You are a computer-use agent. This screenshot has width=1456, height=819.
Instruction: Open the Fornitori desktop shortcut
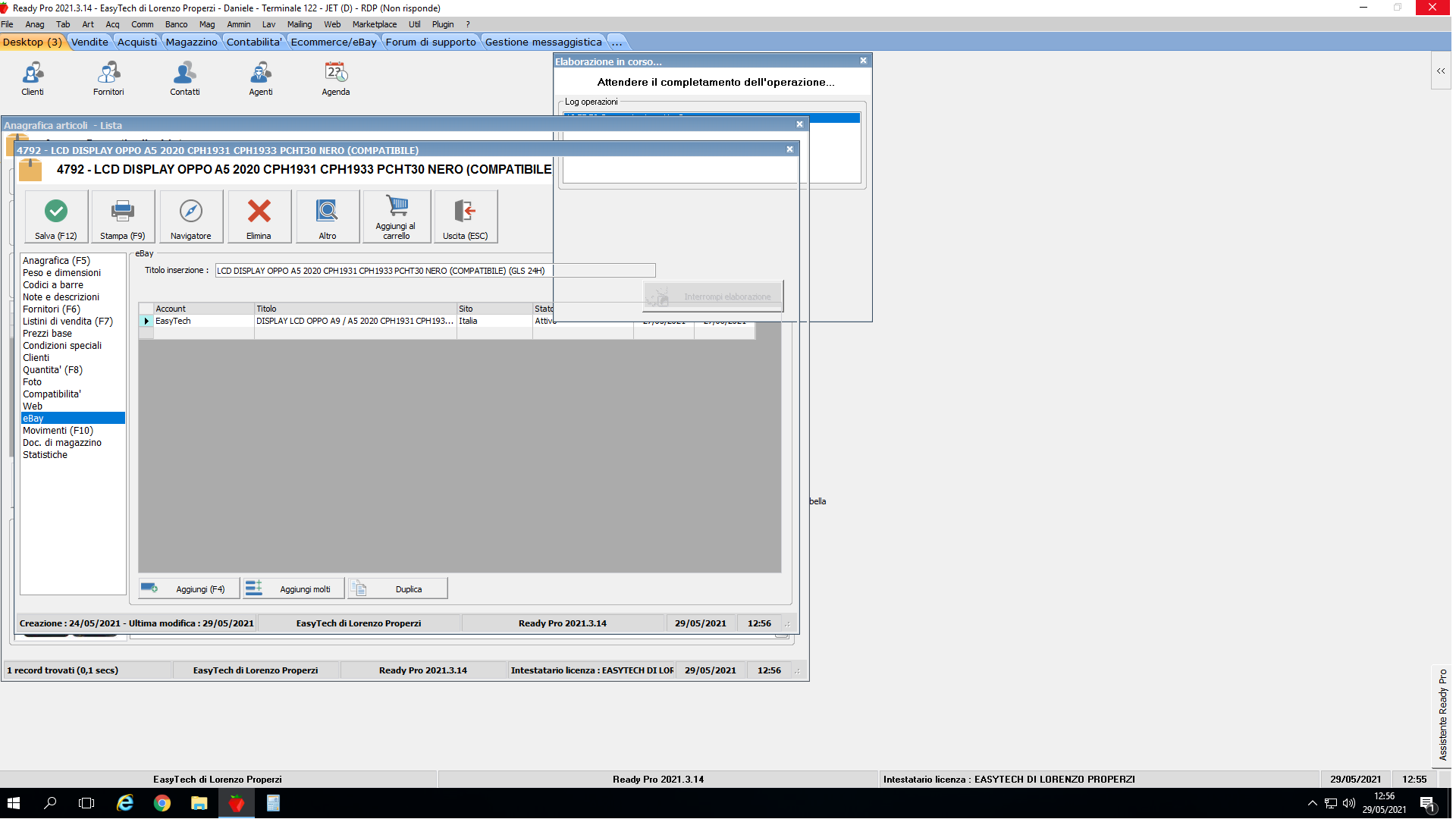(x=108, y=79)
